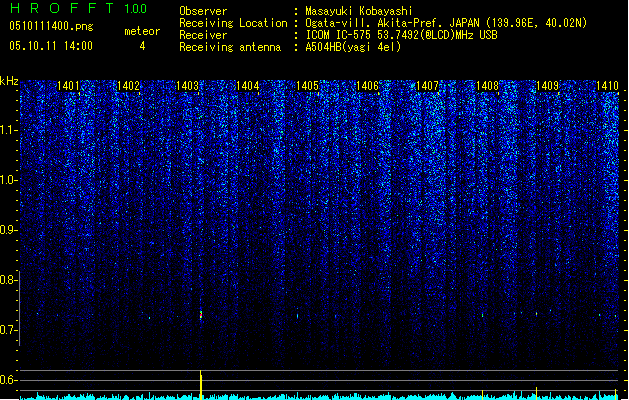Click the 0.8 kHz axis label
This screenshot has height=400, width=629.
pos(7,280)
